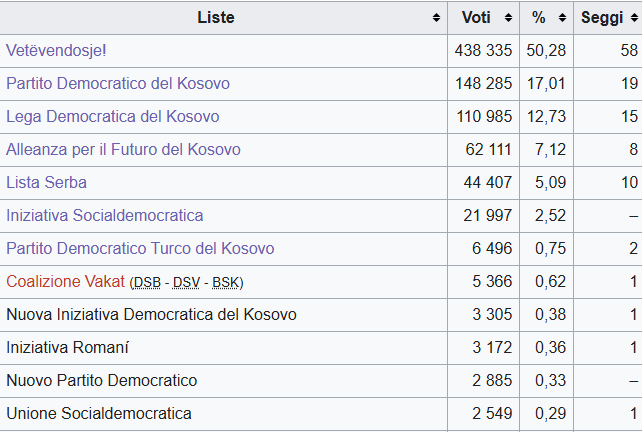Click the DSV abbreviation link

click(186, 282)
